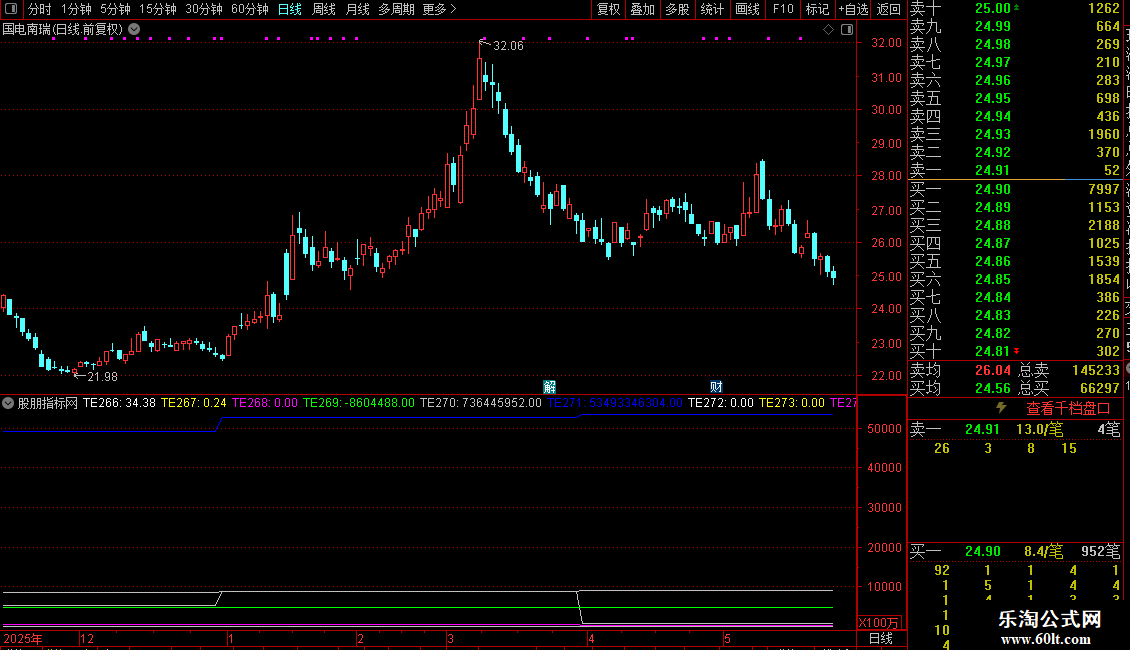The height and width of the screenshot is (650, 1130).
Task: Select the 月线 monthly chart tab
Action: [x=357, y=9]
